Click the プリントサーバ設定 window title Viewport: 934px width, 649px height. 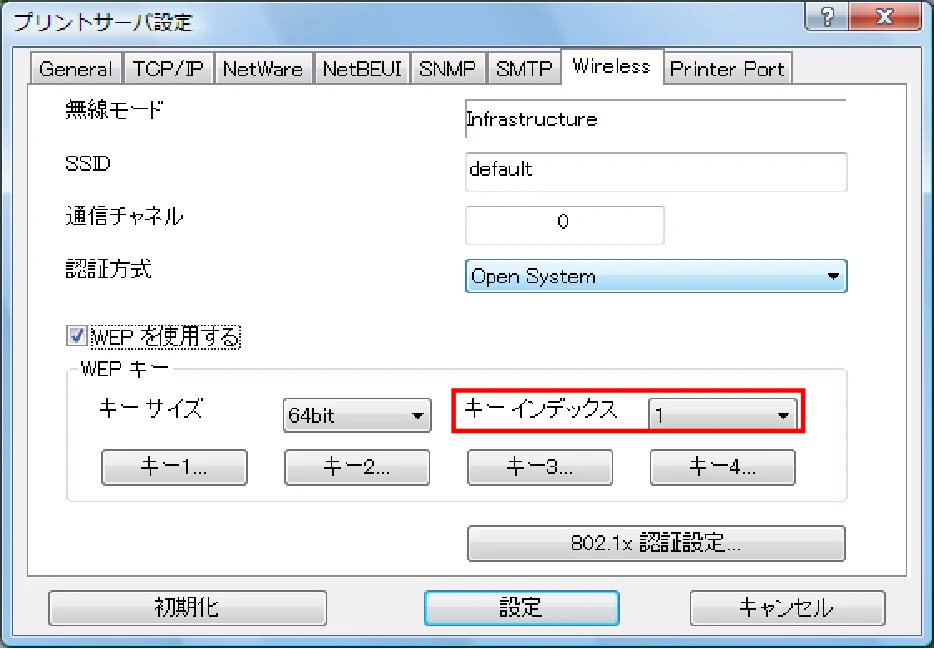click(103, 22)
